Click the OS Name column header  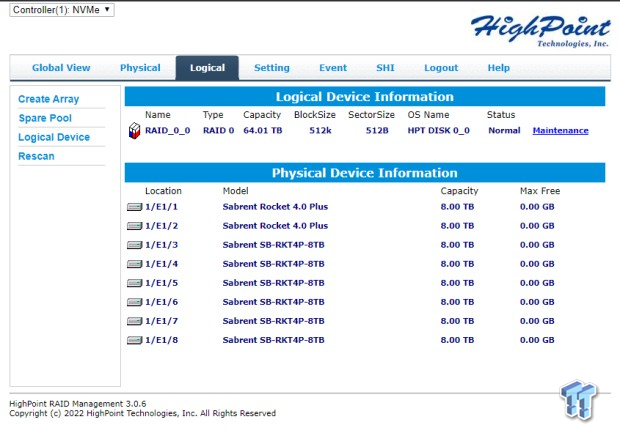click(x=428, y=115)
